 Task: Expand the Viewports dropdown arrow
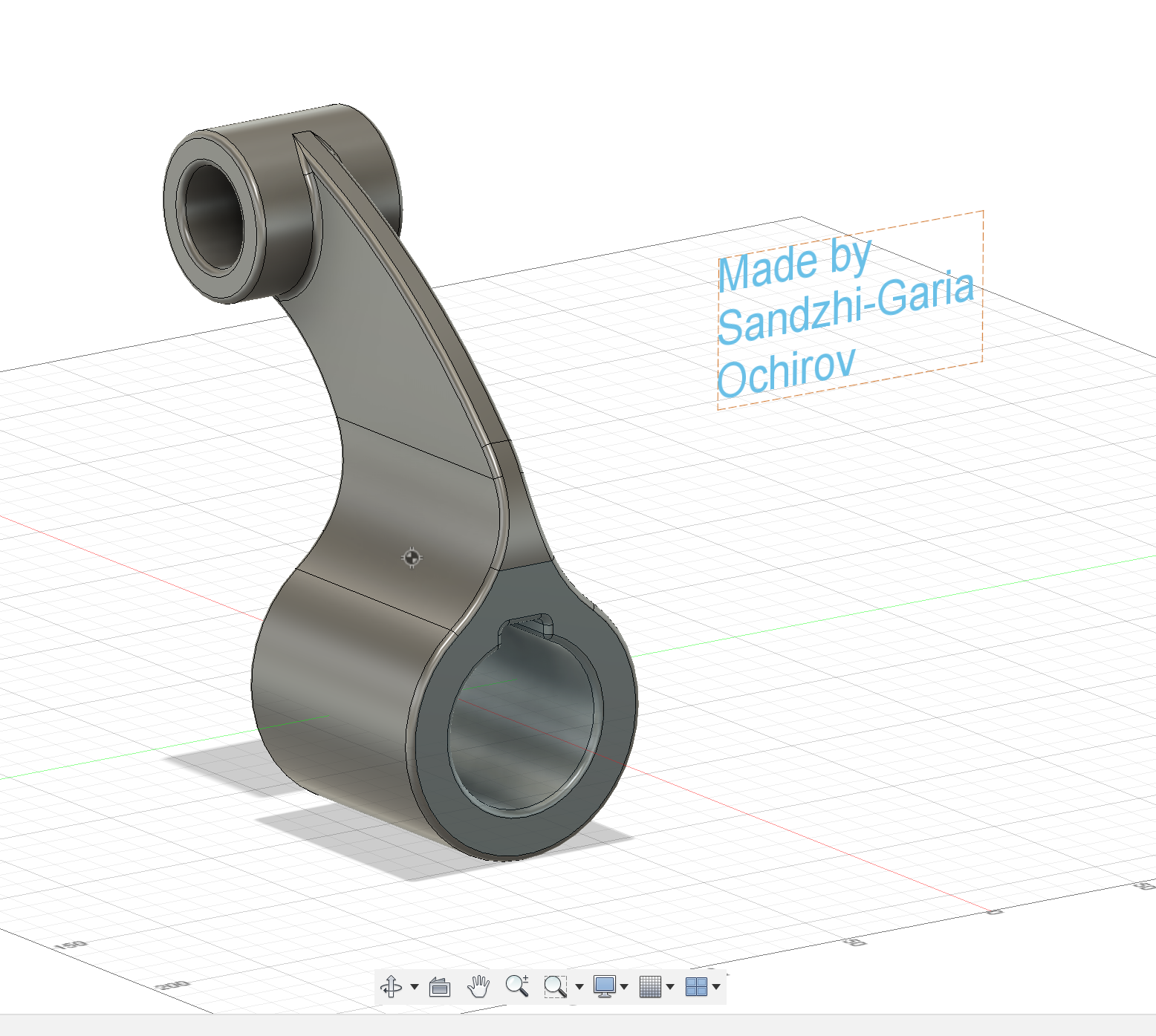(716, 987)
